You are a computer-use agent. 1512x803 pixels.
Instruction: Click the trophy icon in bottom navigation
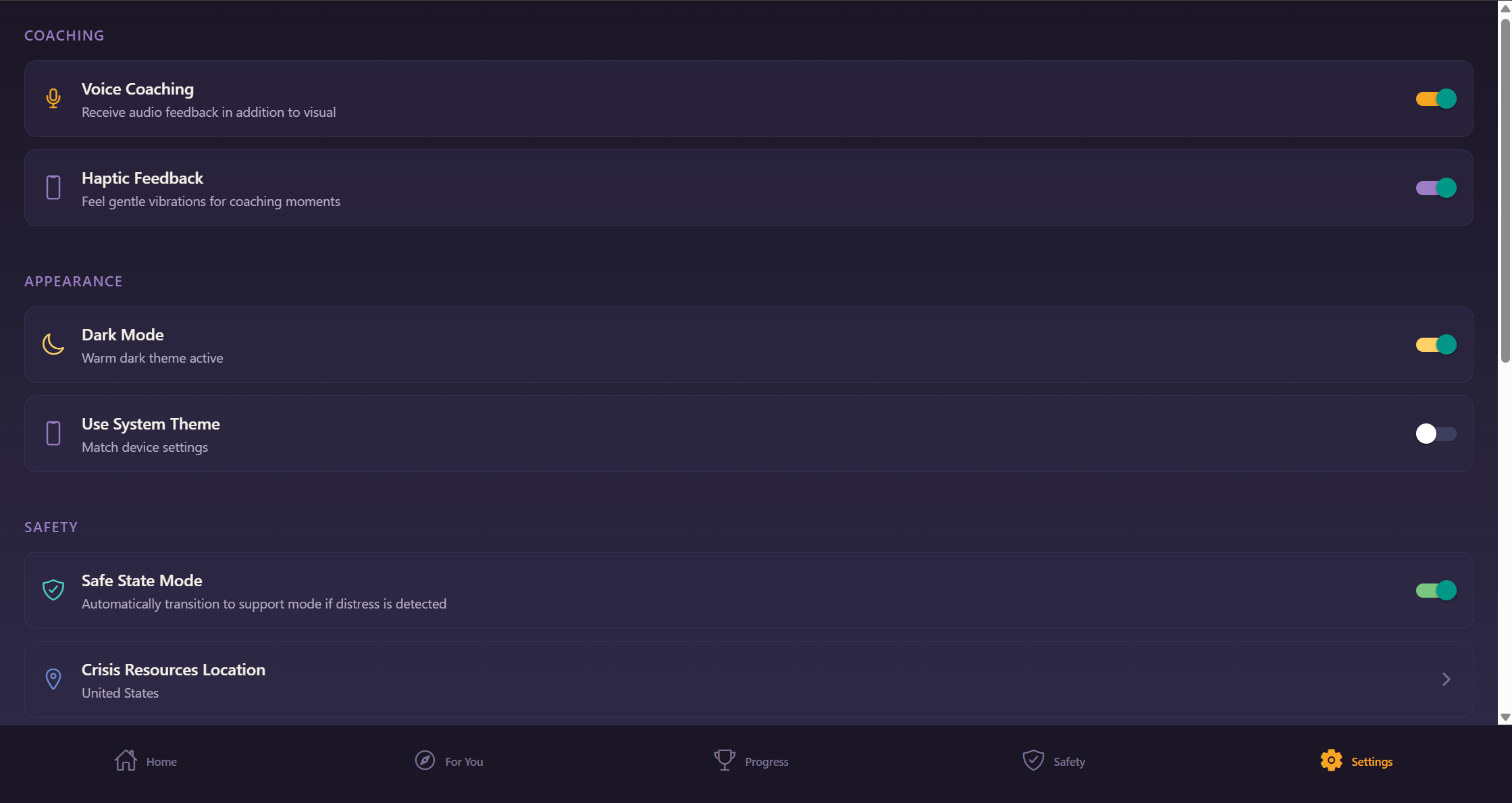pos(725,760)
